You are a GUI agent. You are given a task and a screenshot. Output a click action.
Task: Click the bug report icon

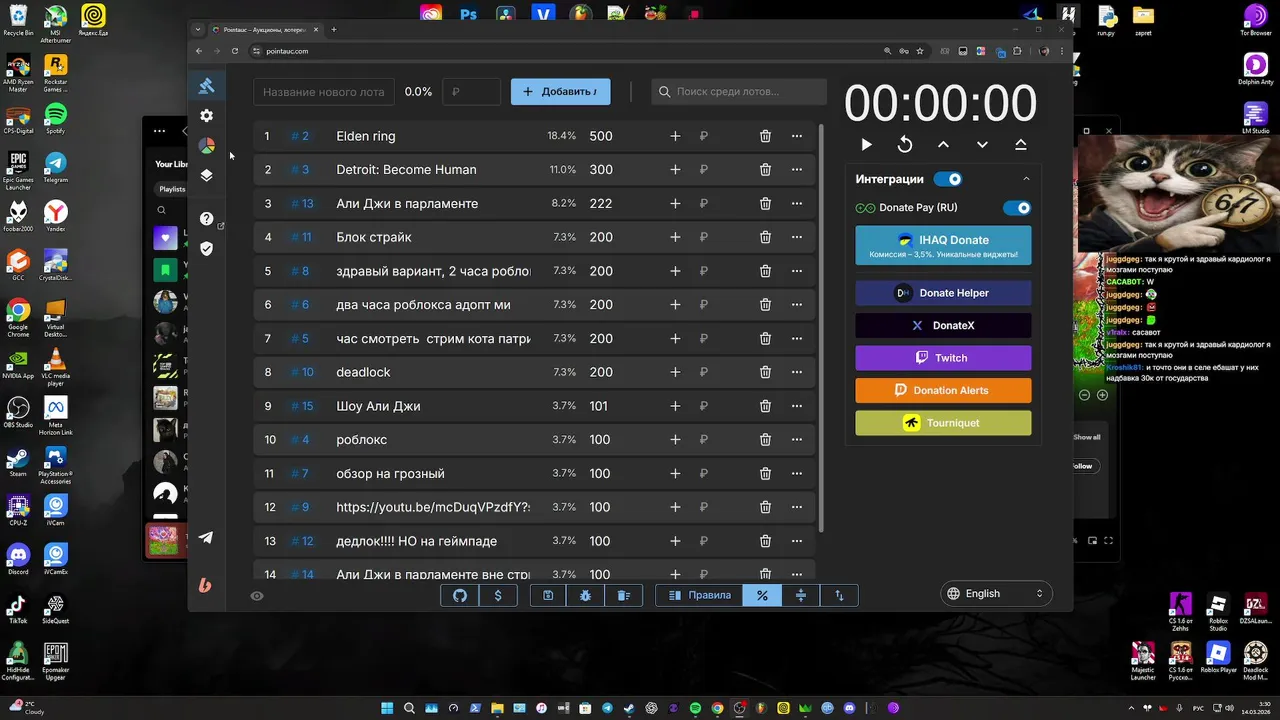(x=585, y=595)
